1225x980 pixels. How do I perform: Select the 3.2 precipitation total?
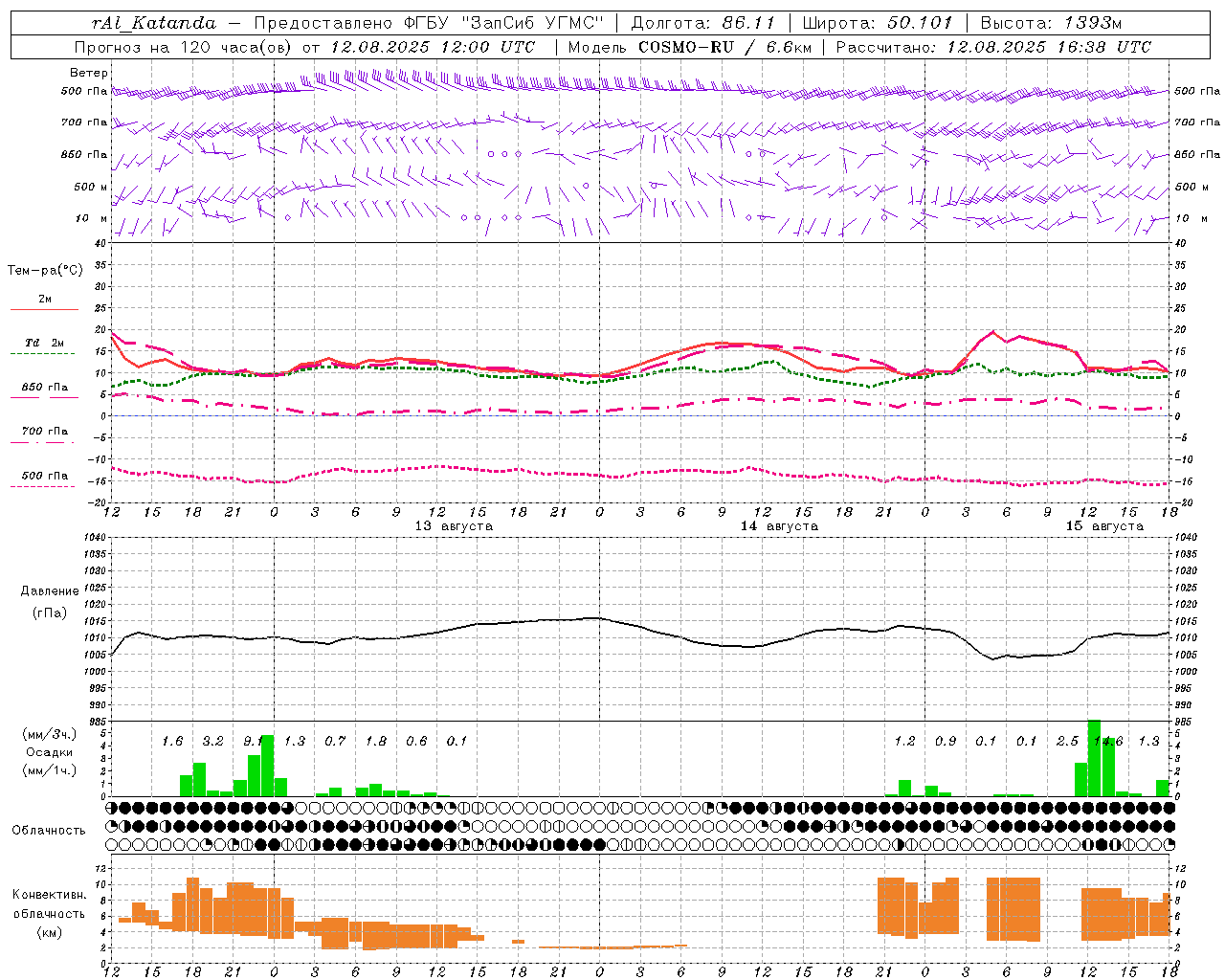point(212,742)
